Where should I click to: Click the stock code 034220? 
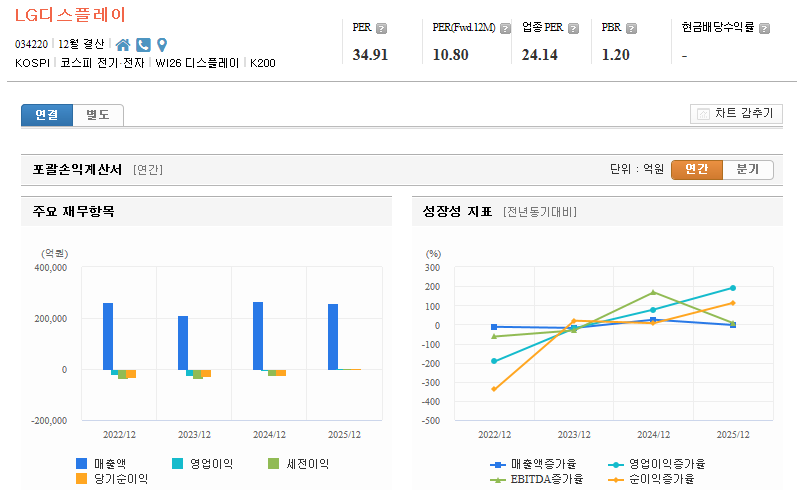point(31,45)
